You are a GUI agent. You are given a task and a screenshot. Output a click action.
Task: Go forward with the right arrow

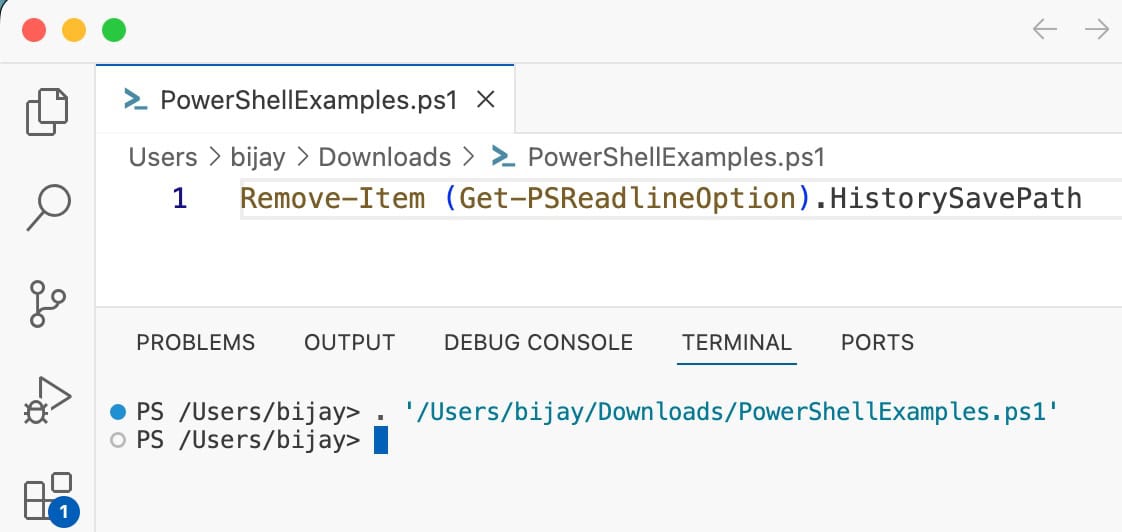(1096, 29)
